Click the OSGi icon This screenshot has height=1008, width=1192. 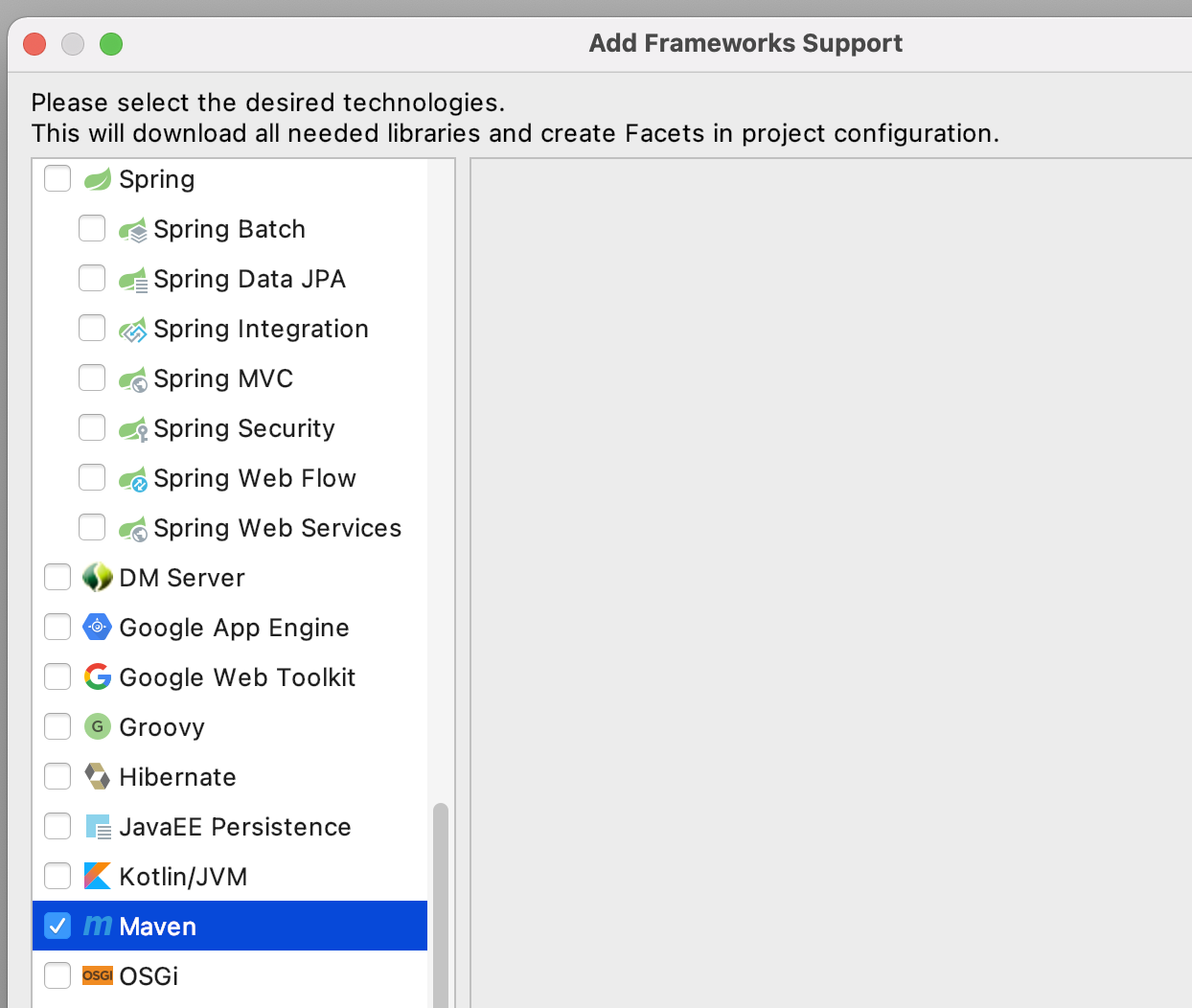[x=98, y=975]
